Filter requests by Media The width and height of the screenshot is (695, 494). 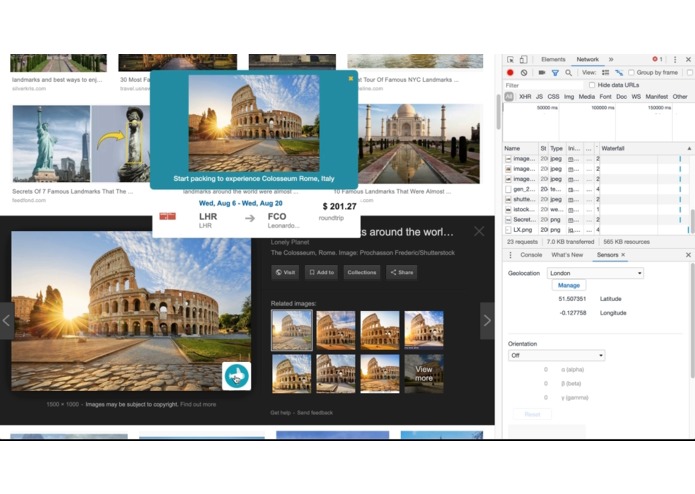(x=586, y=97)
